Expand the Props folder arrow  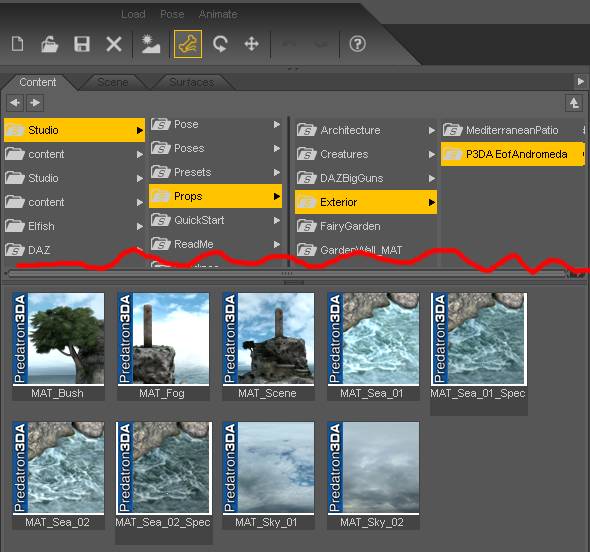(277, 196)
